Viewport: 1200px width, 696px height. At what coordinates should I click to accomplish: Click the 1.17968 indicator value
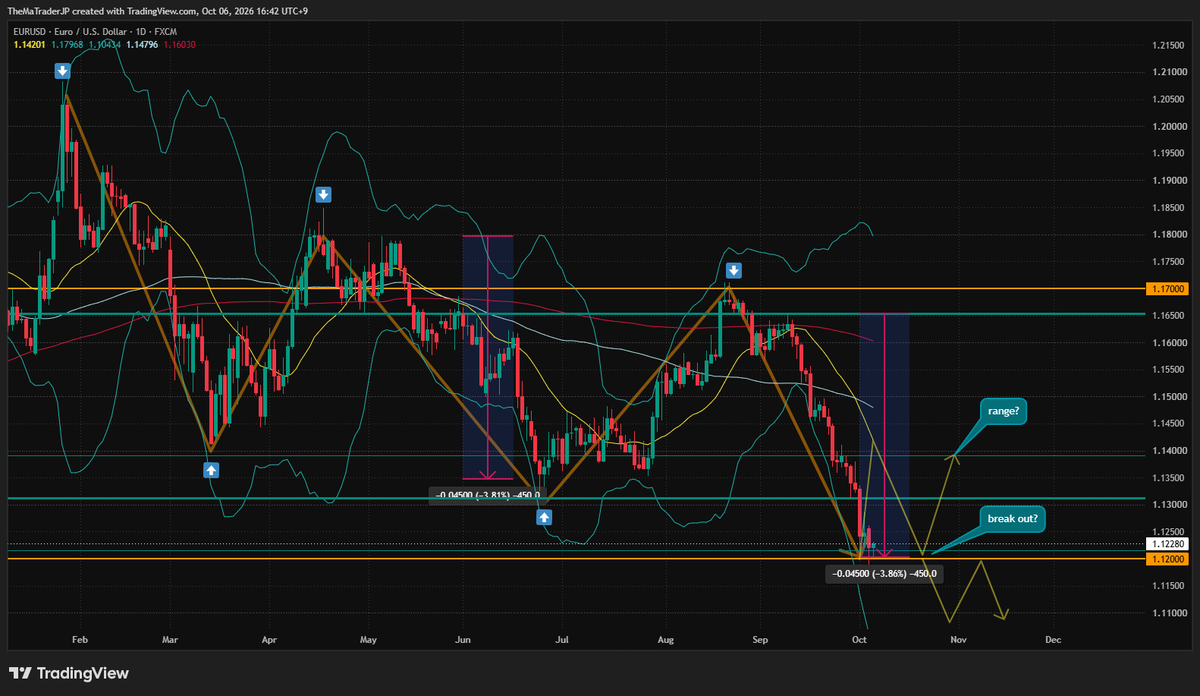coord(67,44)
